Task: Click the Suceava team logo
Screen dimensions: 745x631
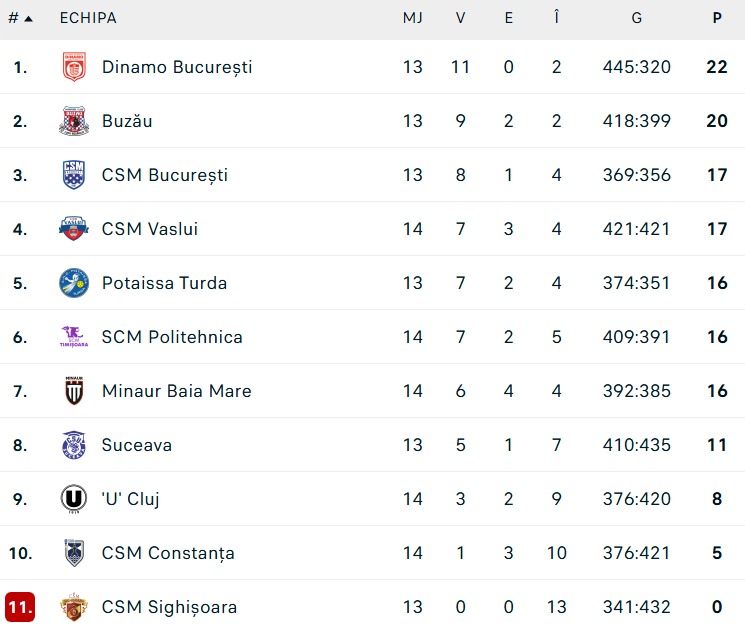Action: pyautogui.click(x=74, y=445)
